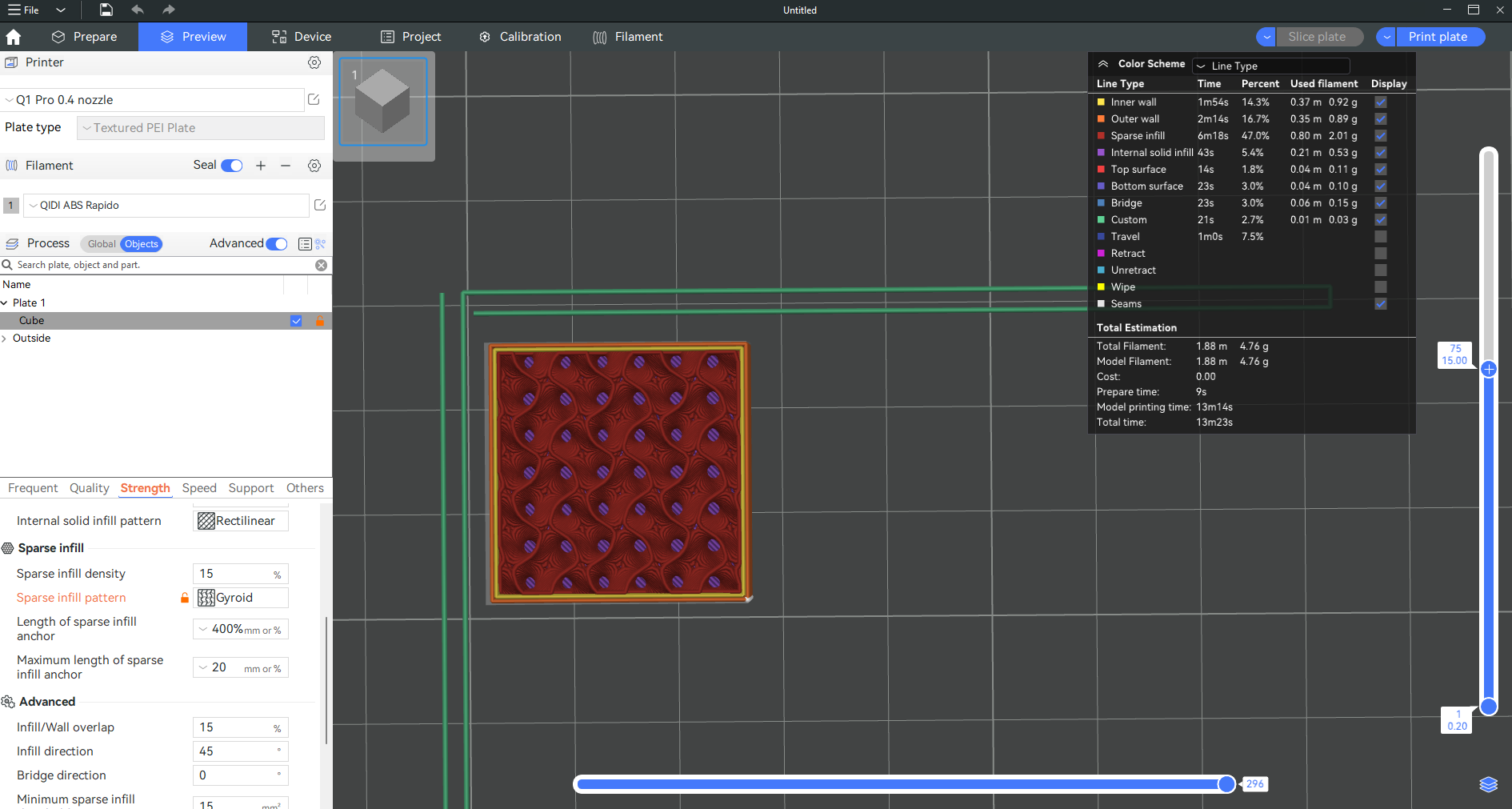Open printer settings gear icon
This screenshot has height=809, width=1512.
314,62
